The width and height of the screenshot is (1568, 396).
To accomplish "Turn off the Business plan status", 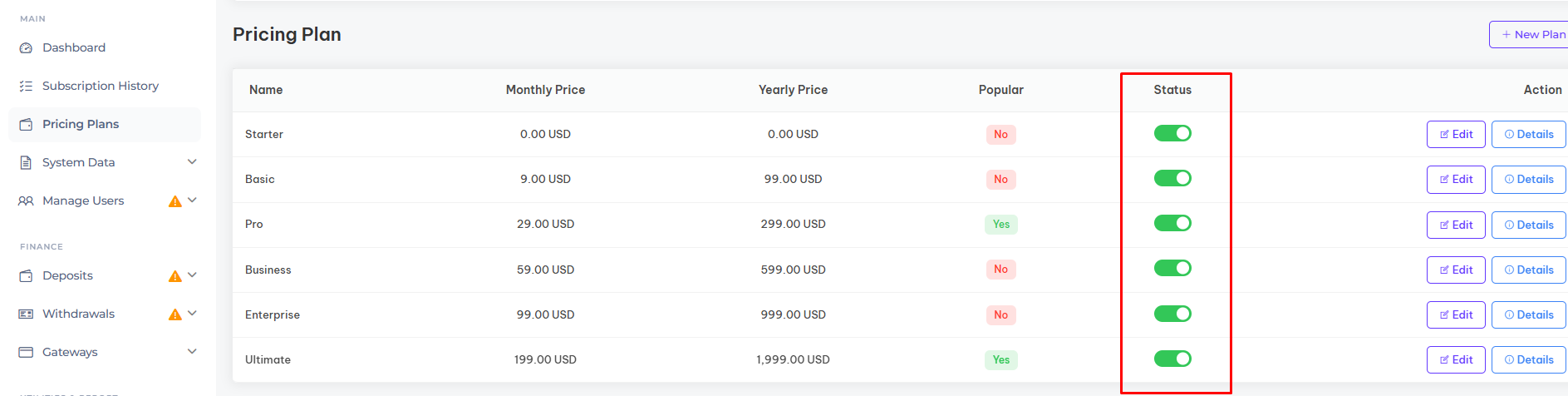I will tap(1172, 268).
